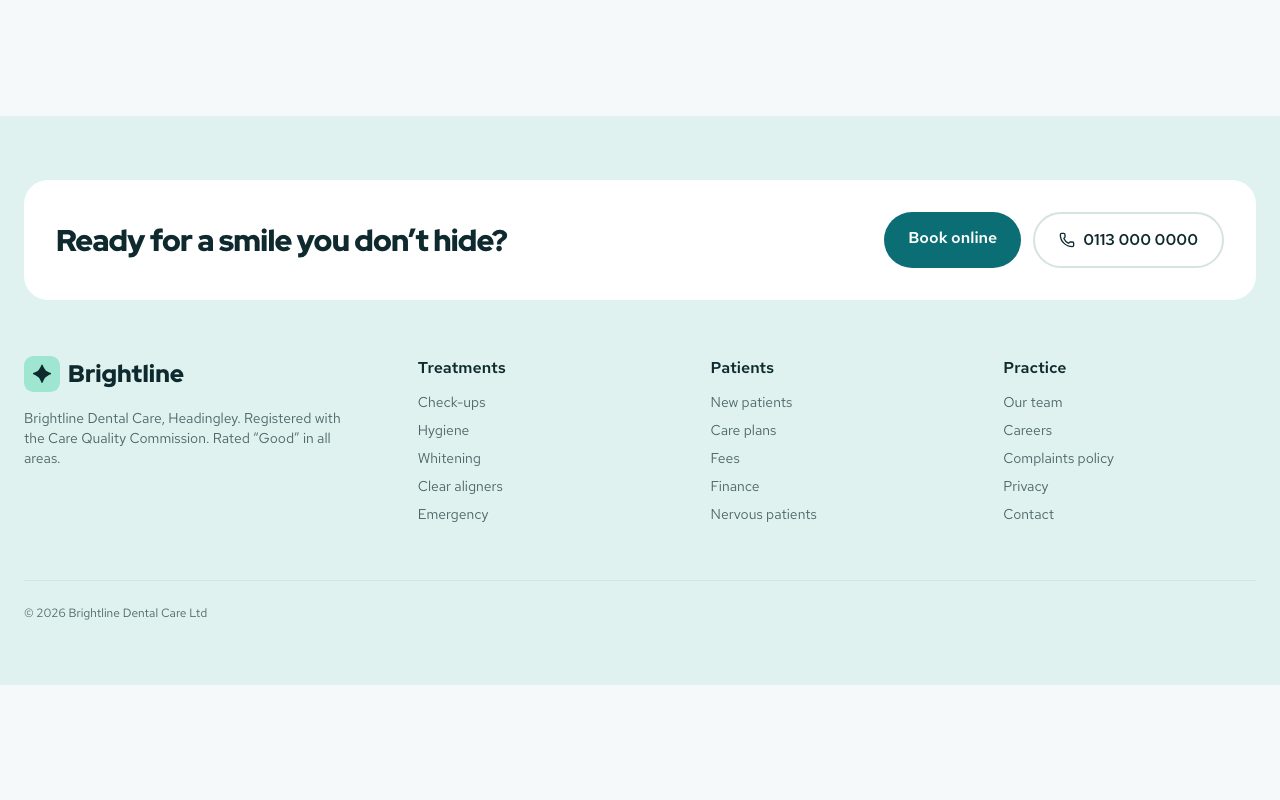
Task: Click the Treatments column heading
Action: point(462,368)
